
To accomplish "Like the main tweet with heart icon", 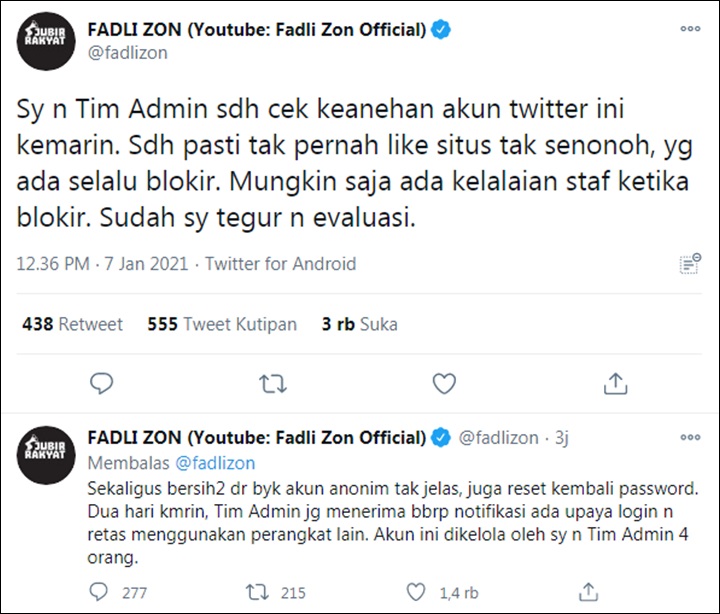I will click(x=444, y=383).
